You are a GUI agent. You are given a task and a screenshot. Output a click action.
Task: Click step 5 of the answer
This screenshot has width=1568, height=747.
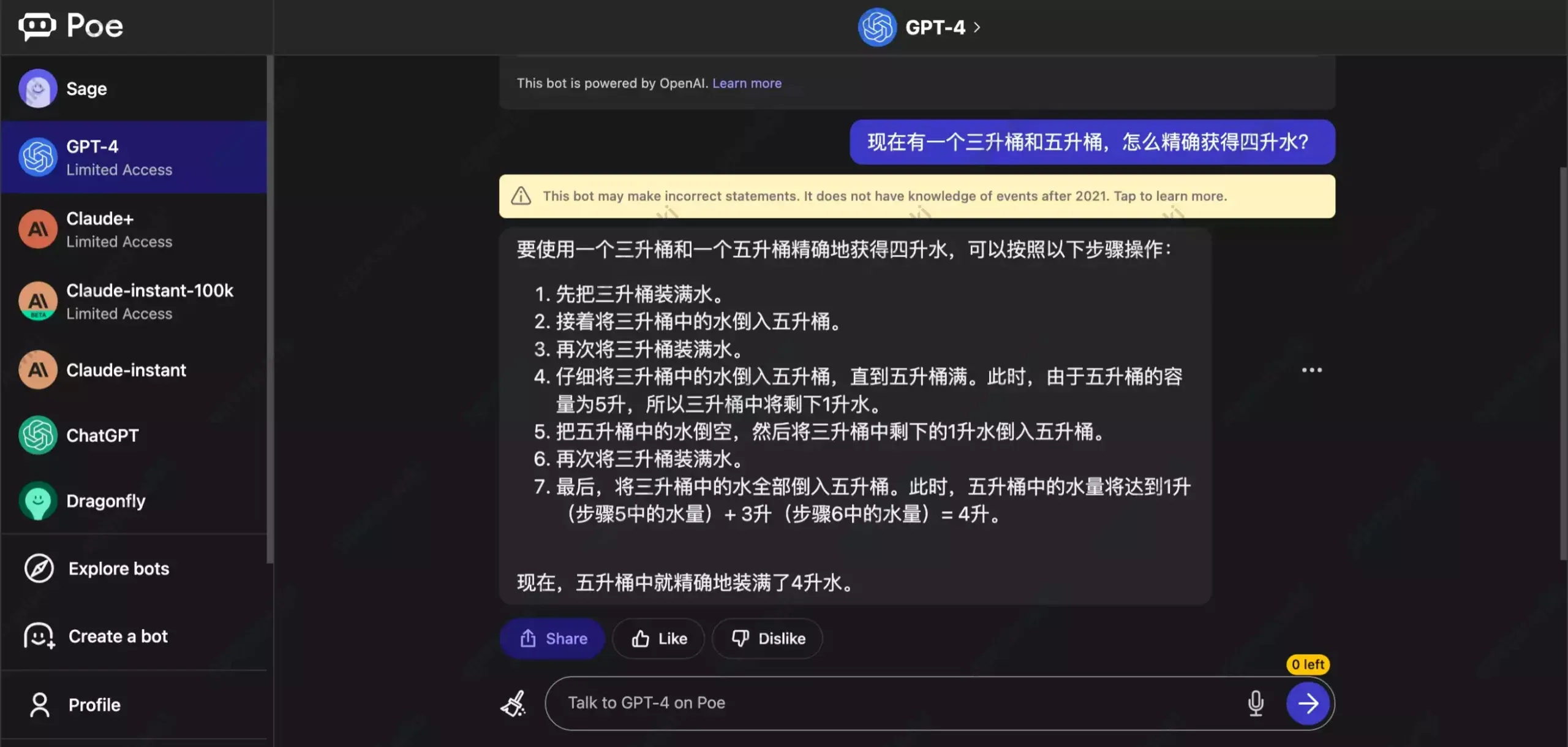[820, 431]
